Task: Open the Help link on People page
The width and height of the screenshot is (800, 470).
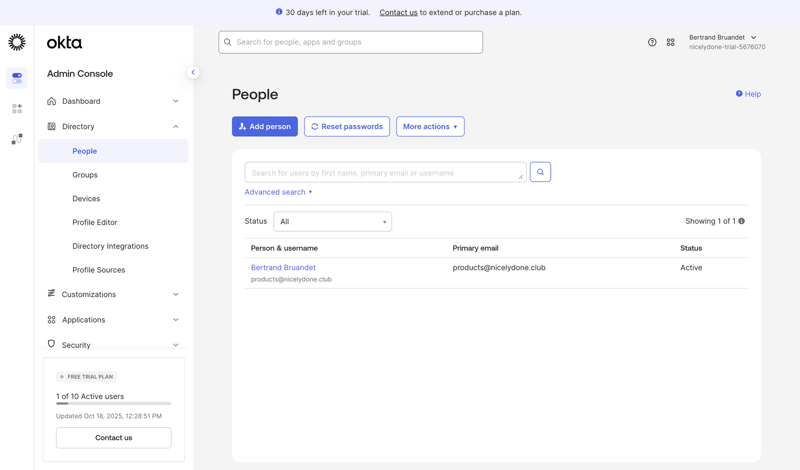Action: point(748,94)
